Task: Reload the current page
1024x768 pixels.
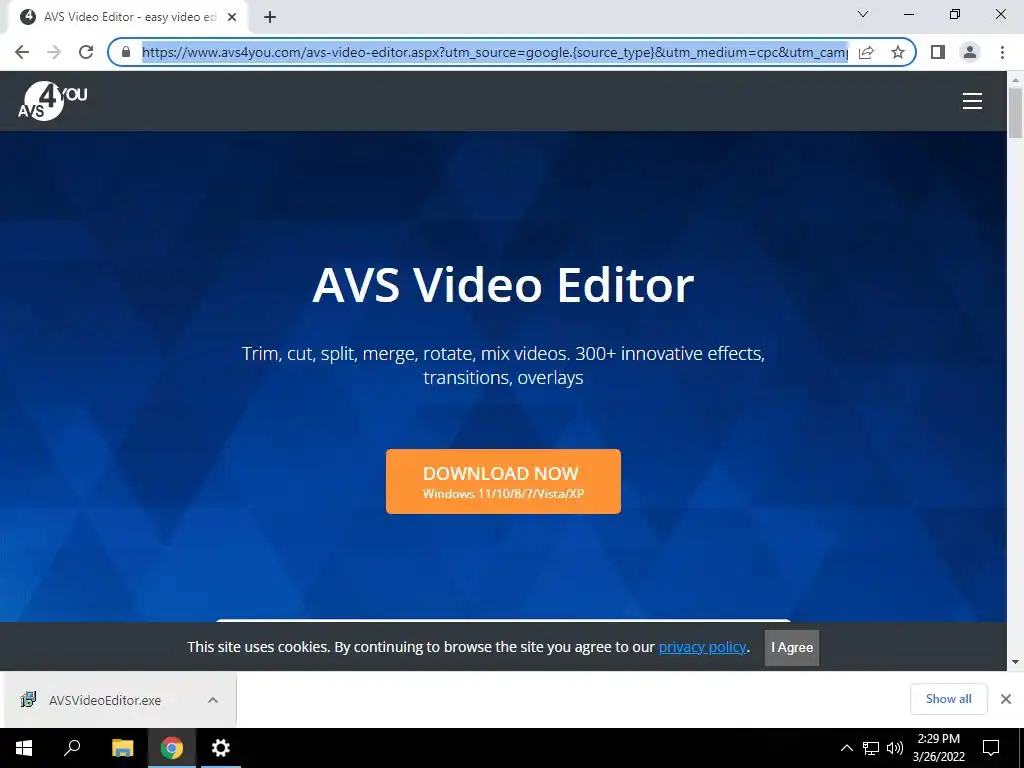Action: [86, 52]
